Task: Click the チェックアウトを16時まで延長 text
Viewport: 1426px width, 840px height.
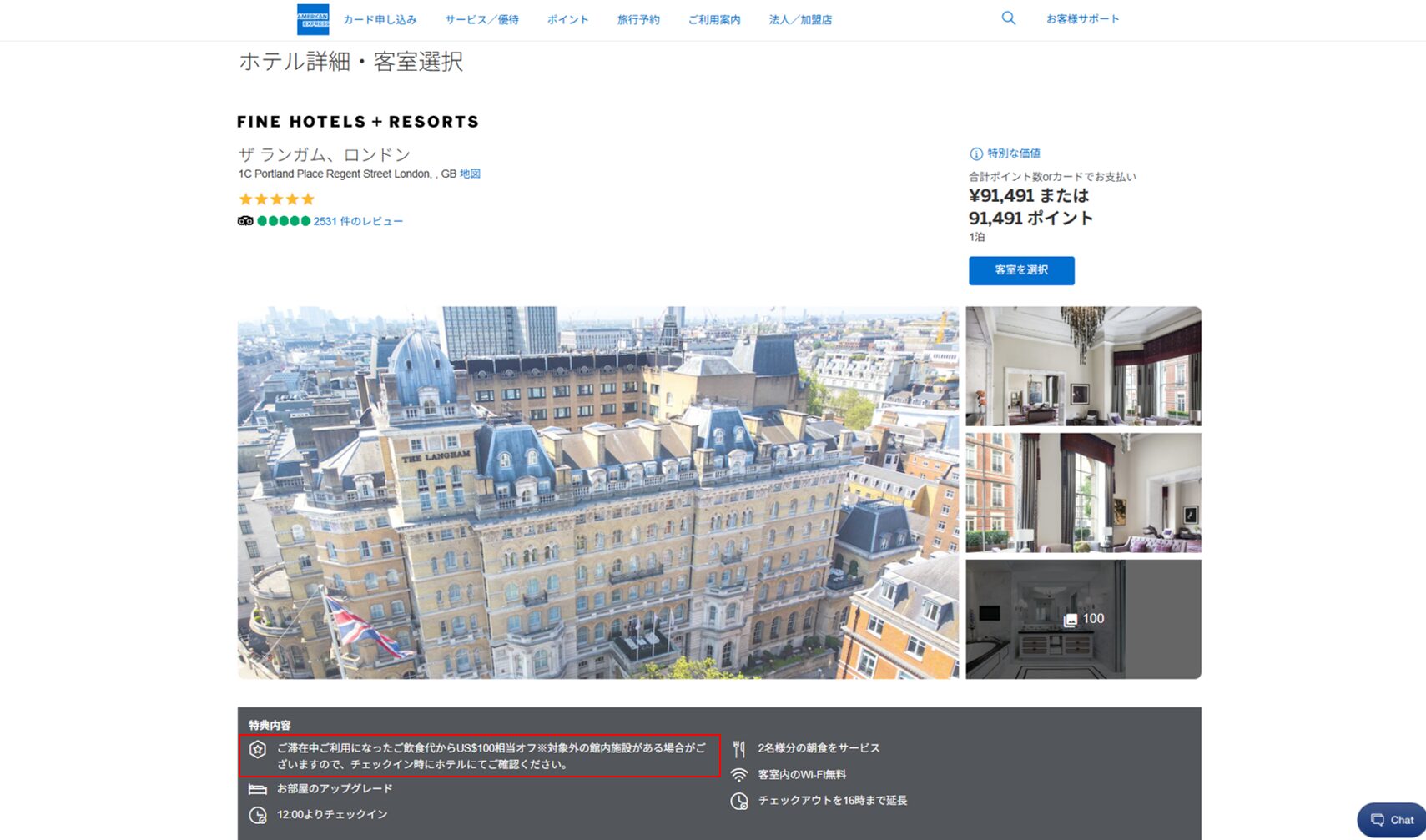Action: (x=832, y=800)
